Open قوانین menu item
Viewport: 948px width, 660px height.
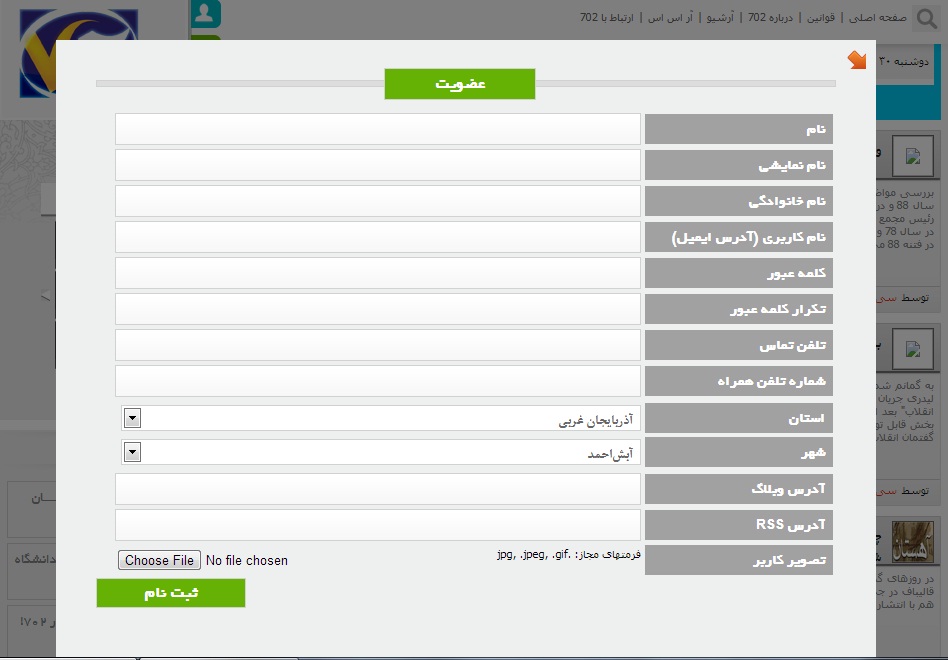(x=820, y=18)
